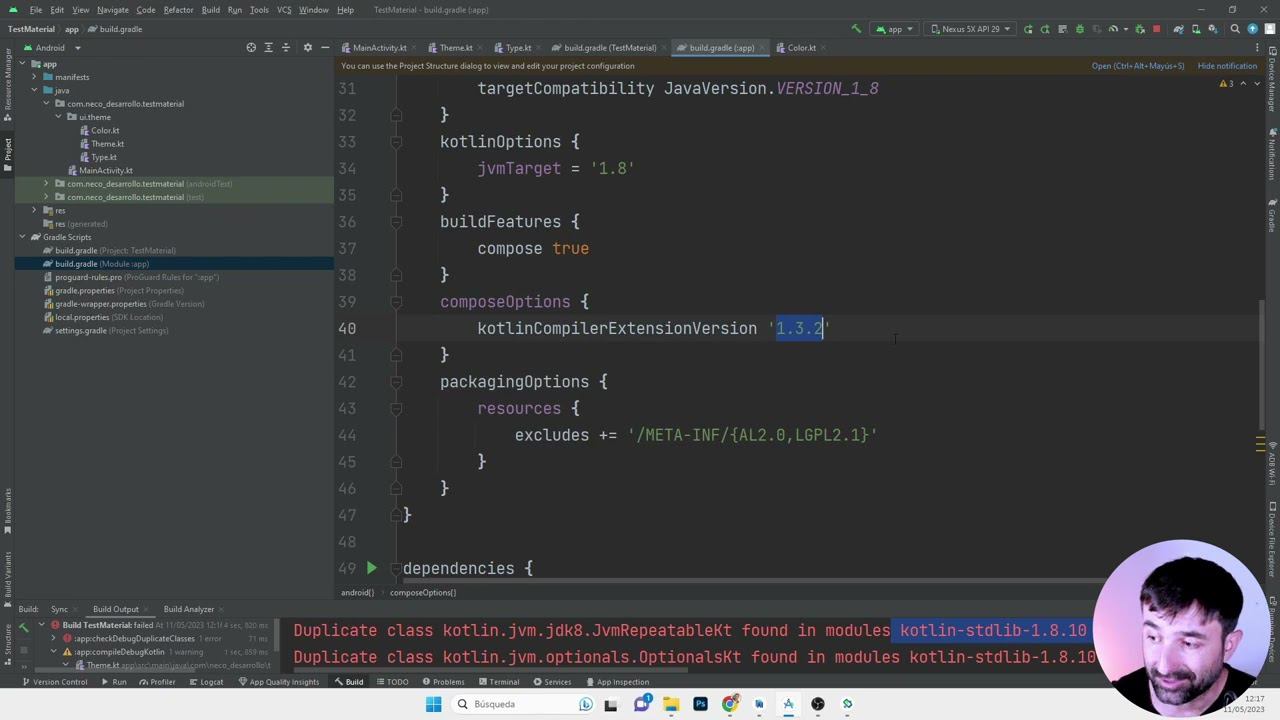Collapse app:compileDebugKotlin build node
Viewport: 1280px width, 720px height.
[54, 651]
